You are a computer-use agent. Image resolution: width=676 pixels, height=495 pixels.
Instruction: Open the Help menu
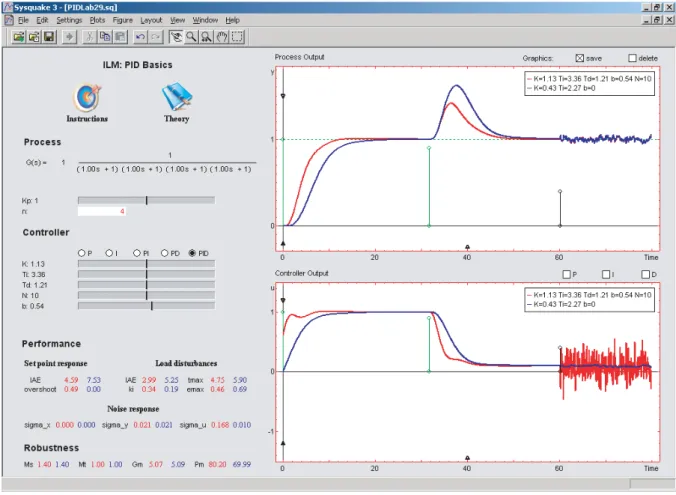(232, 20)
